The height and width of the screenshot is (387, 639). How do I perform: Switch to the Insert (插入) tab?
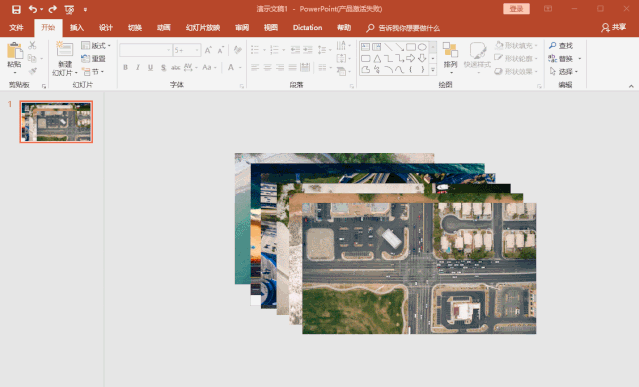point(77,28)
